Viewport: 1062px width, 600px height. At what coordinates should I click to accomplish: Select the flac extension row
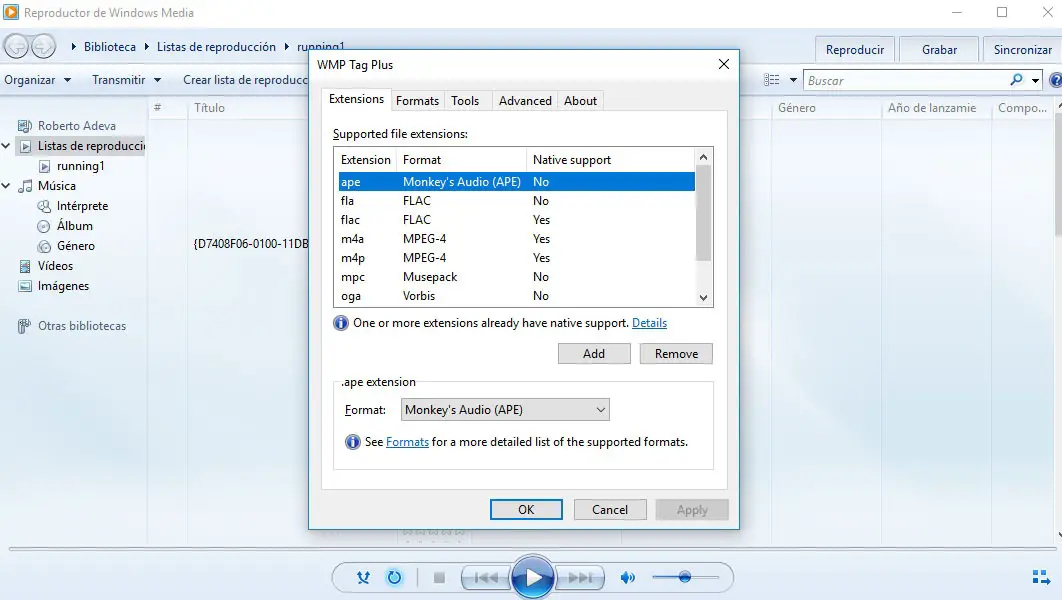pos(516,219)
